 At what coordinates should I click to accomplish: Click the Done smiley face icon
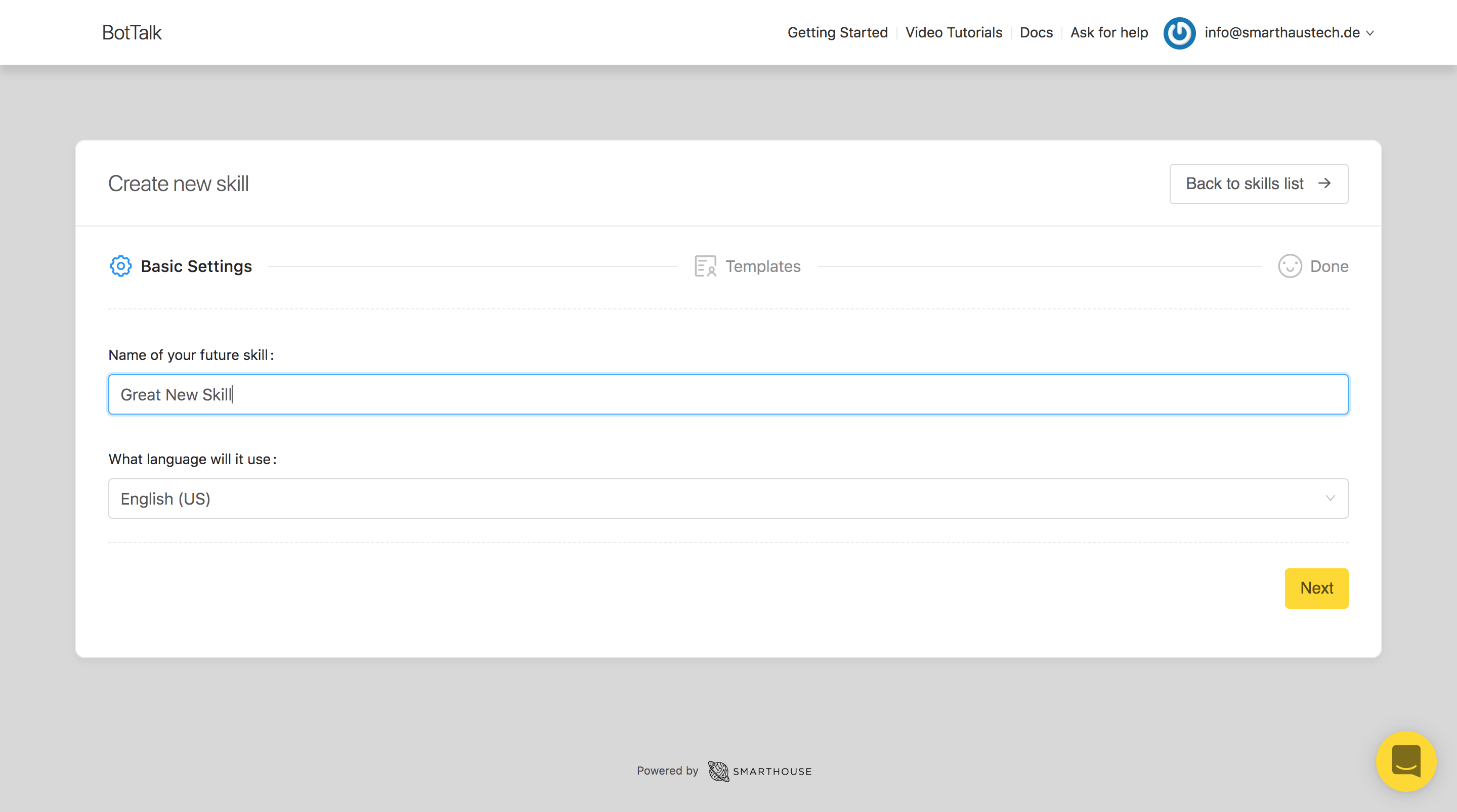[x=1290, y=266]
